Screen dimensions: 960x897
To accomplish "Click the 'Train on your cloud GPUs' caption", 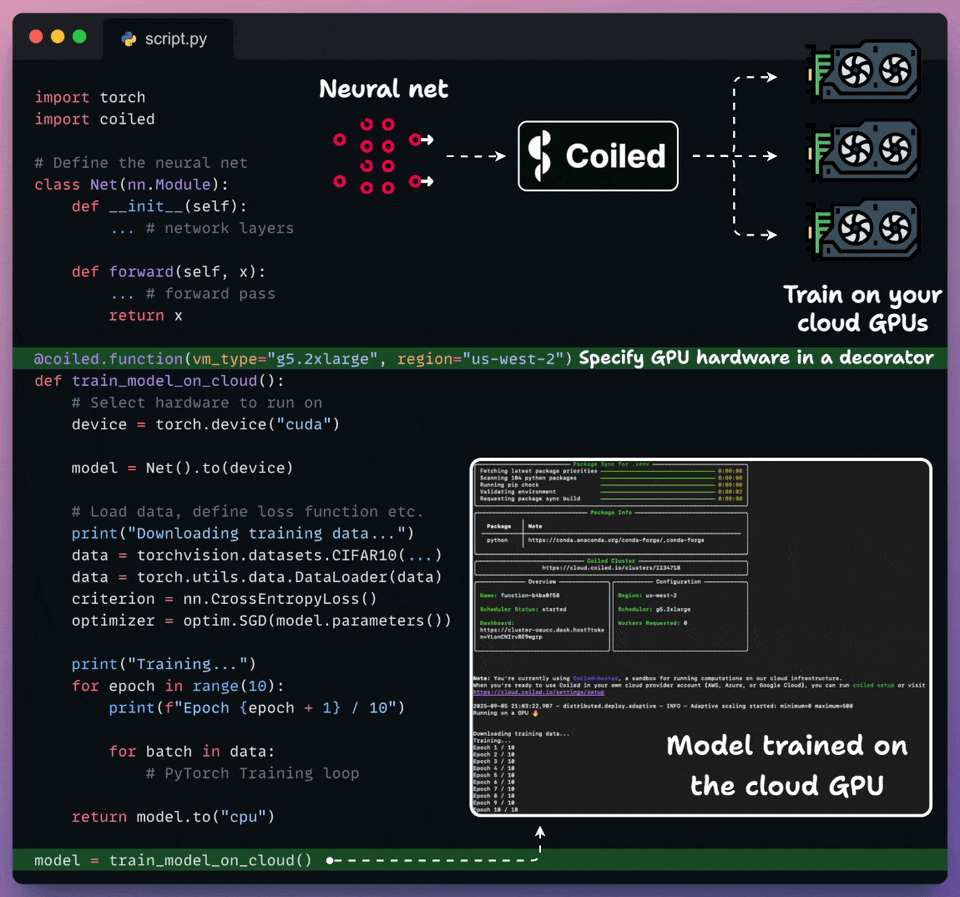I will pos(863,309).
